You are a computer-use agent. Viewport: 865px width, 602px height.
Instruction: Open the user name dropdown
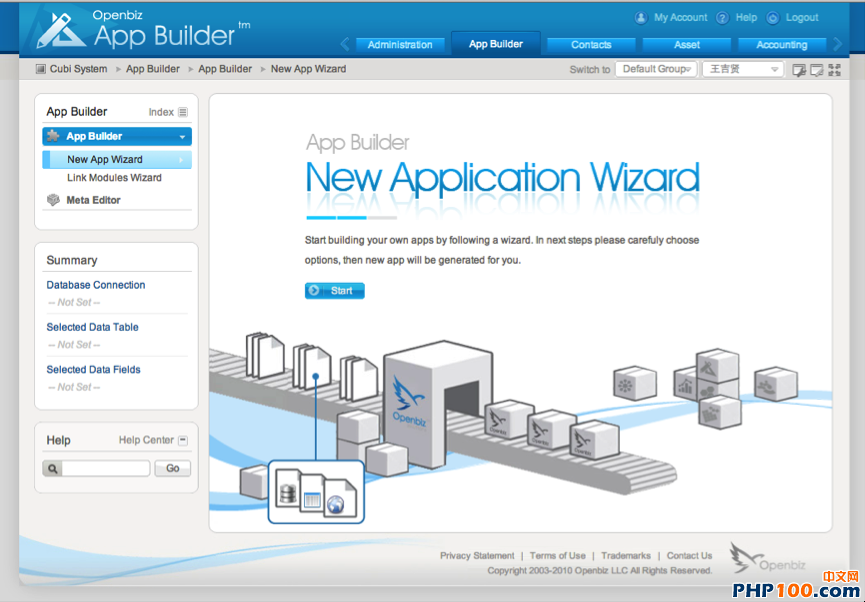(x=743, y=70)
